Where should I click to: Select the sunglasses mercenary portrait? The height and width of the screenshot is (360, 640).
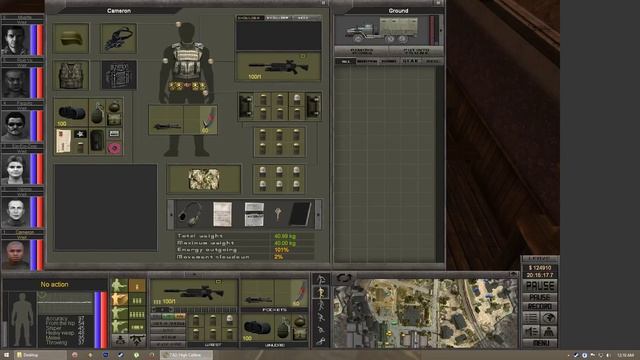click(16, 125)
